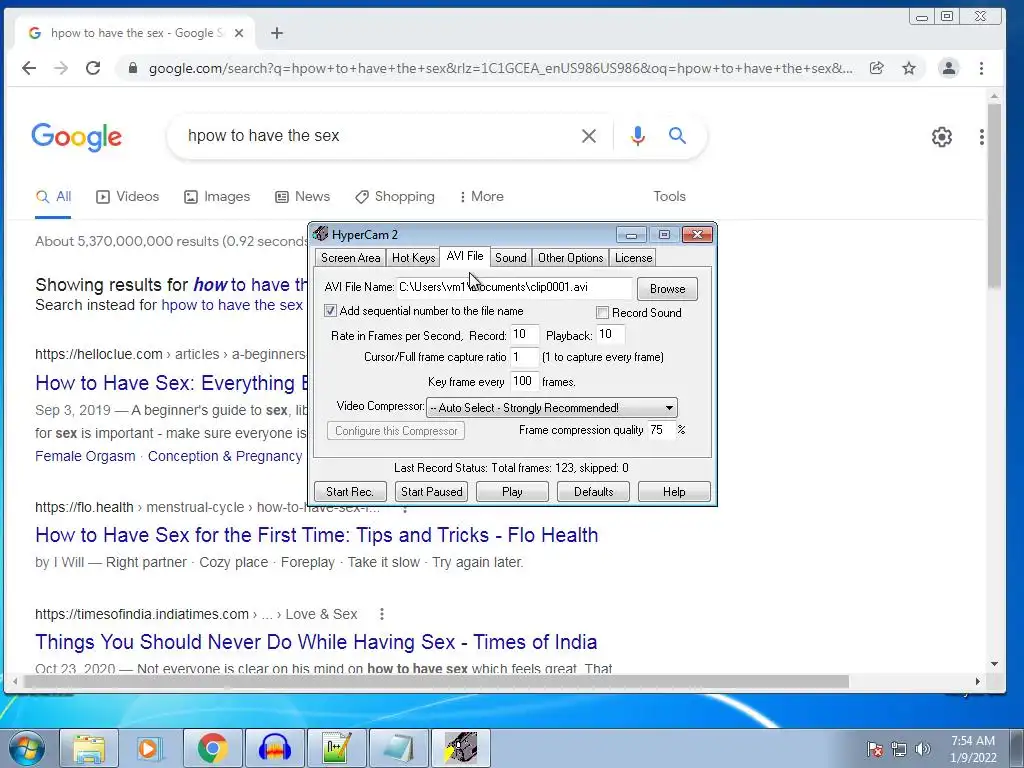Open the notepad taskbar app
The image size is (1024, 768).
pos(399,748)
